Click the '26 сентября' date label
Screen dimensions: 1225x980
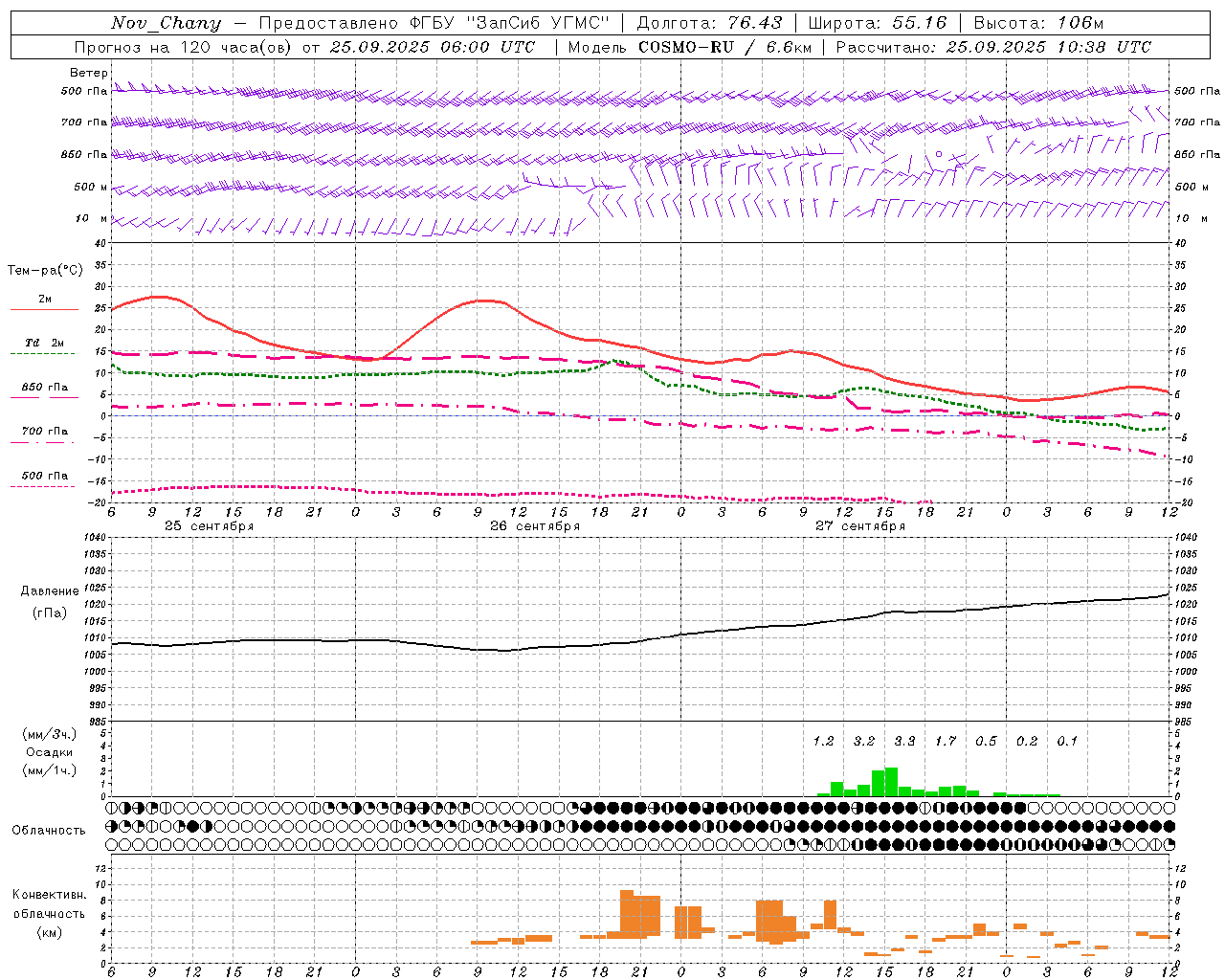535,526
